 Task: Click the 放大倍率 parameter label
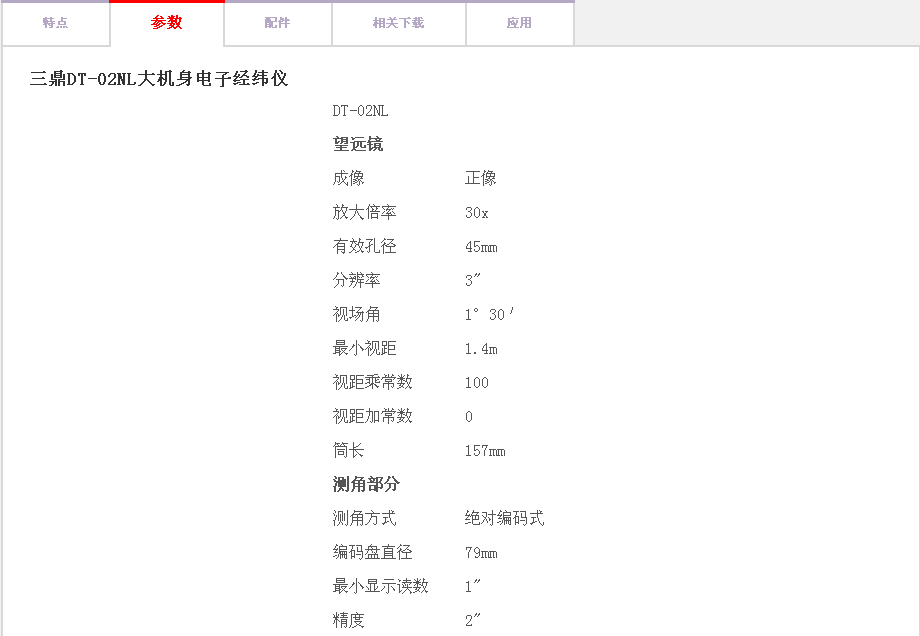(x=365, y=212)
